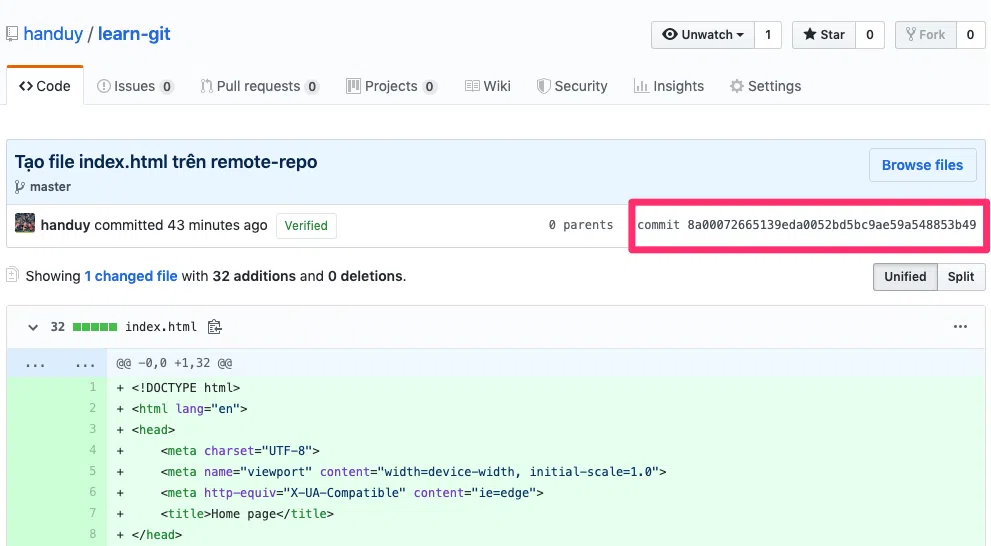Click the green diffstat bars

[95, 327]
